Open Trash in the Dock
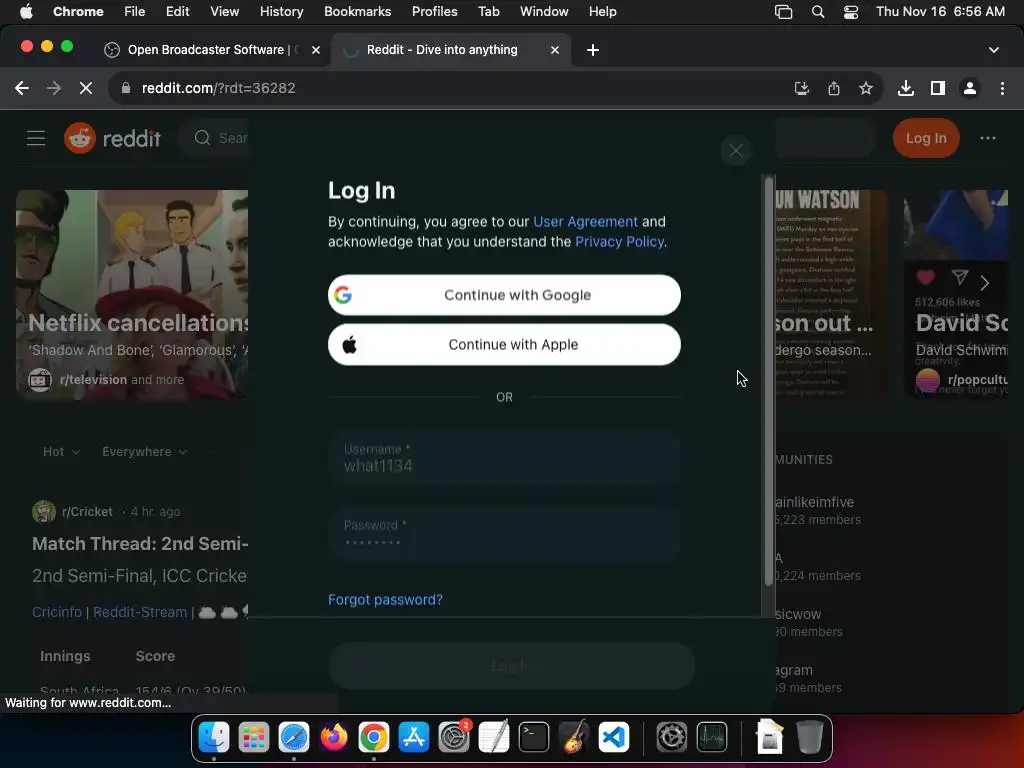This screenshot has width=1024, height=768. coord(810,737)
